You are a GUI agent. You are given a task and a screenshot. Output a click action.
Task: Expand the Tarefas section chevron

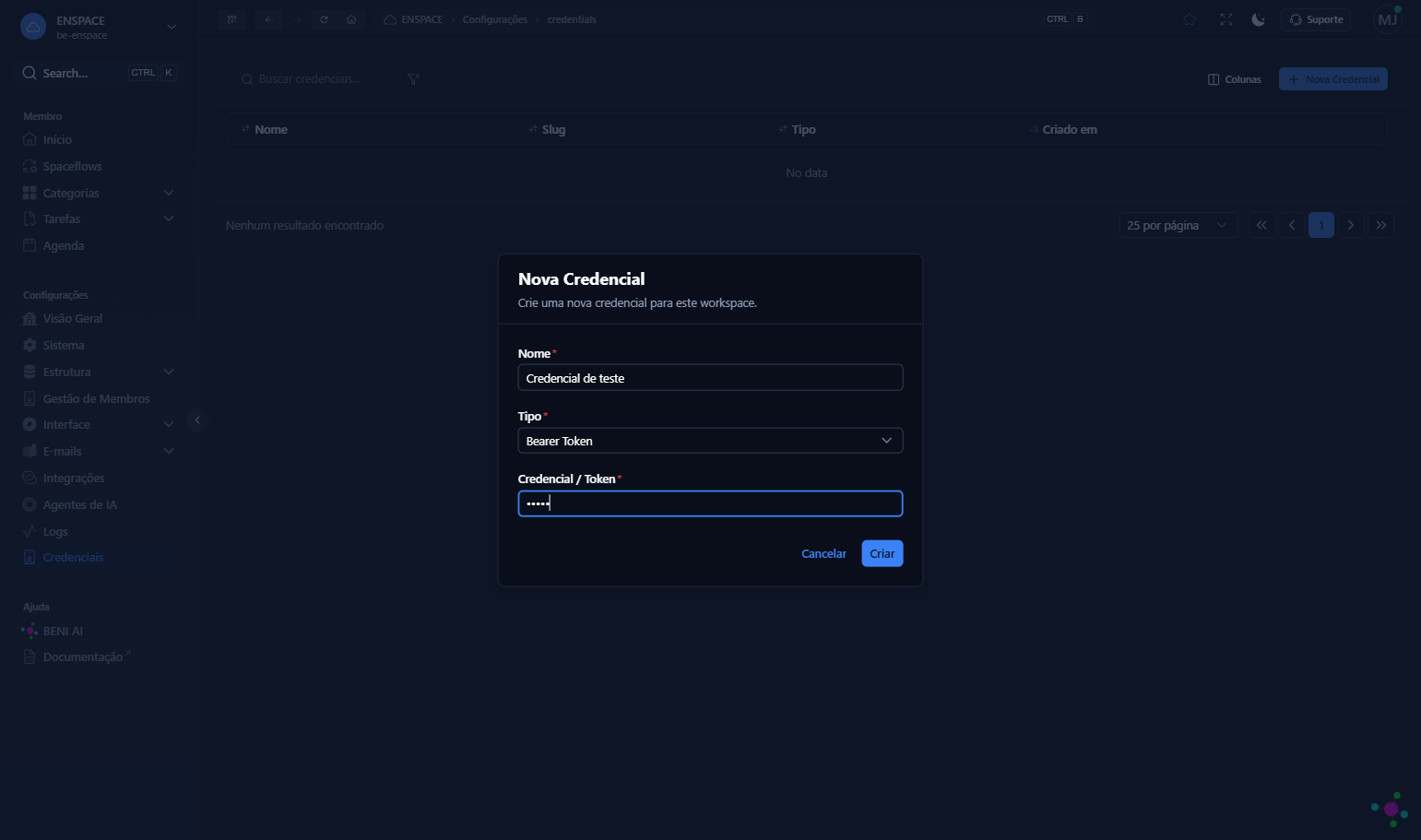coord(169,219)
